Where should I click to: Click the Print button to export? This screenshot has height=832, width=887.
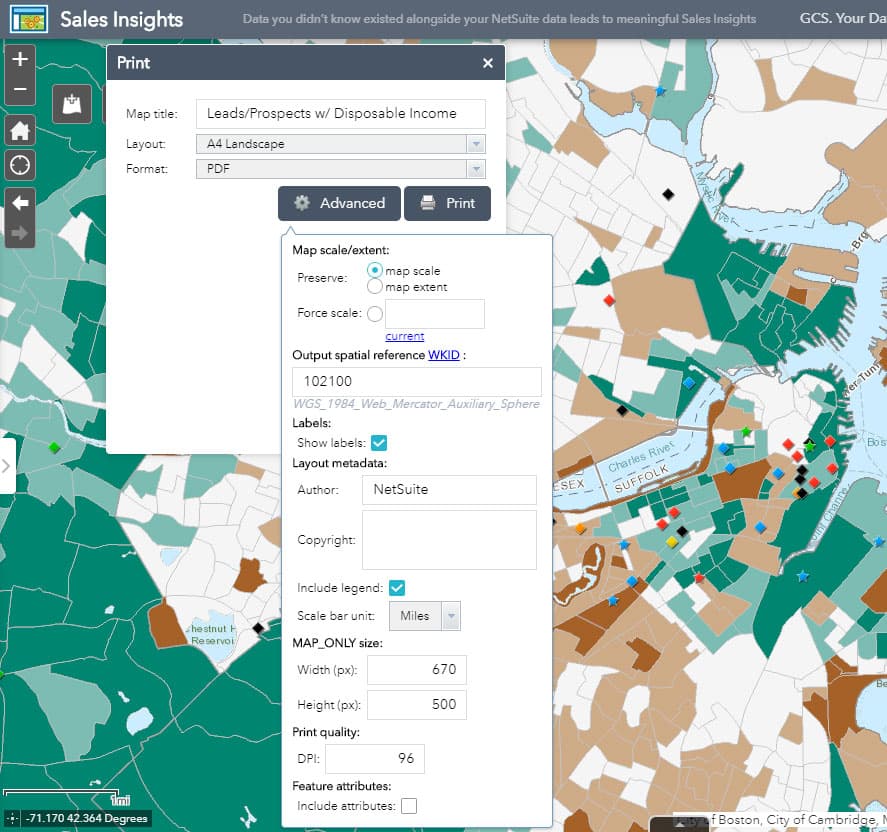pyautogui.click(x=447, y=203)
